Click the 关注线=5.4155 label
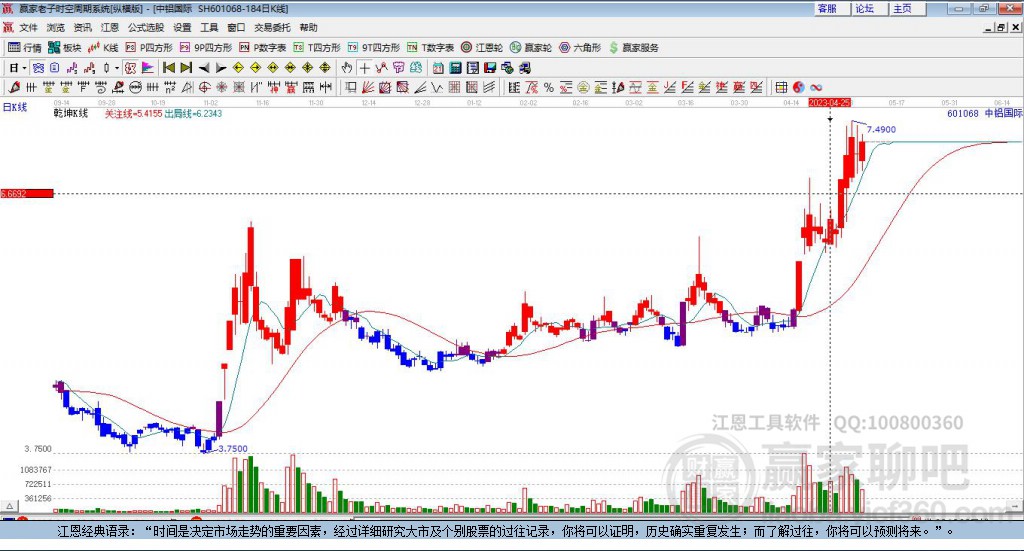 (x=133, y=114)
